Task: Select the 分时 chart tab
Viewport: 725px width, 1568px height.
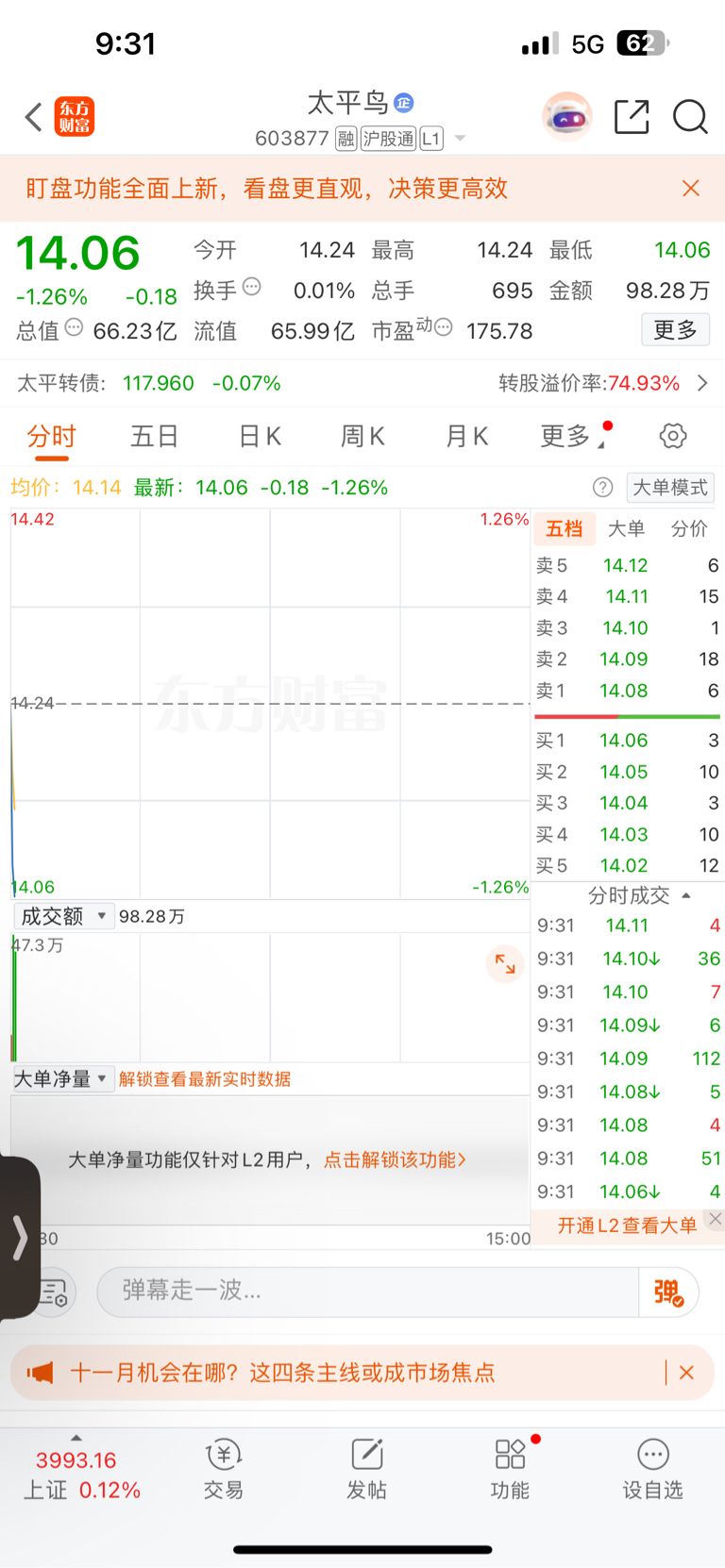Action: pos(51,437)
